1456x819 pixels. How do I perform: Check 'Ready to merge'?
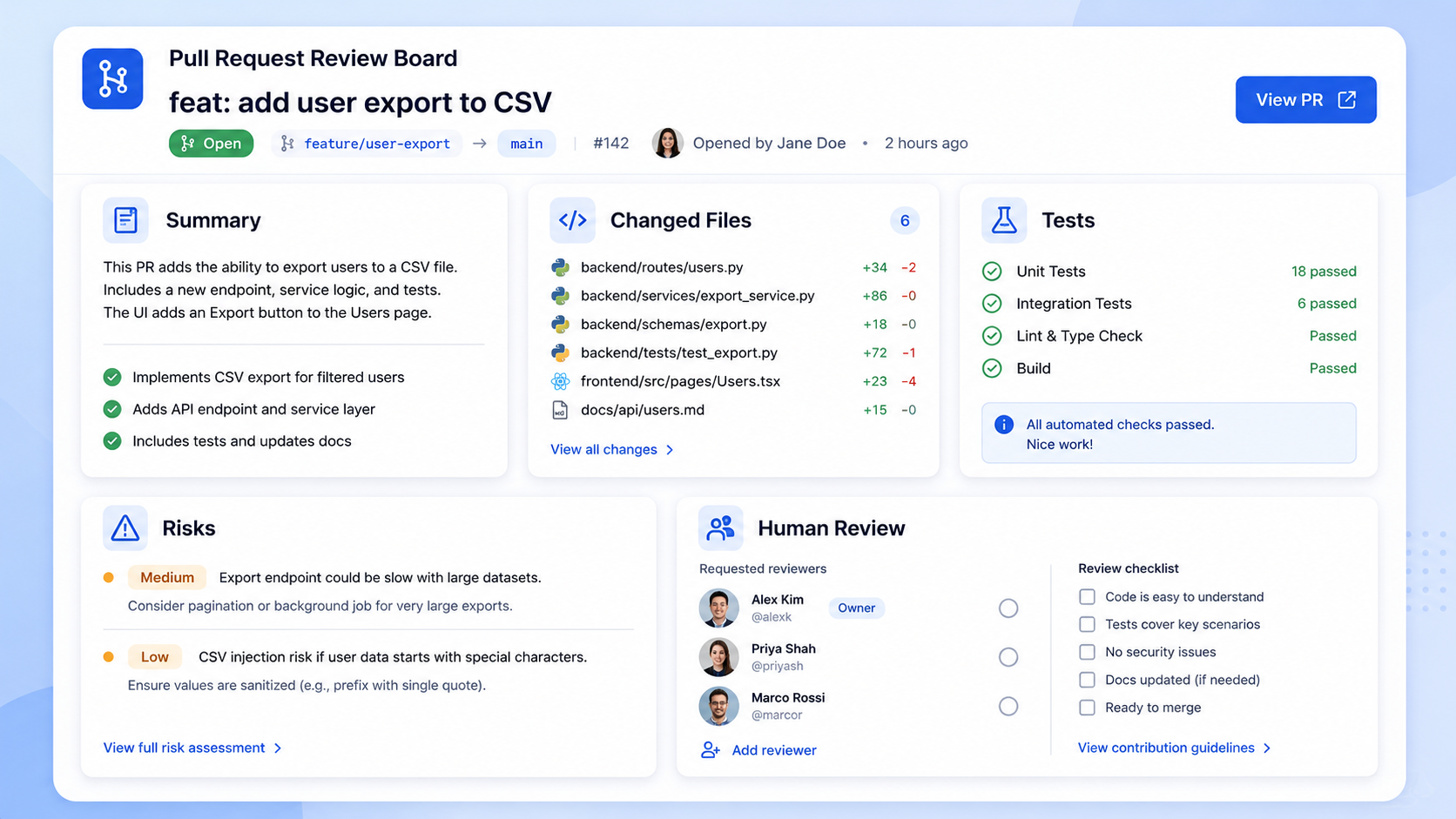click(x=1087, y=708)
